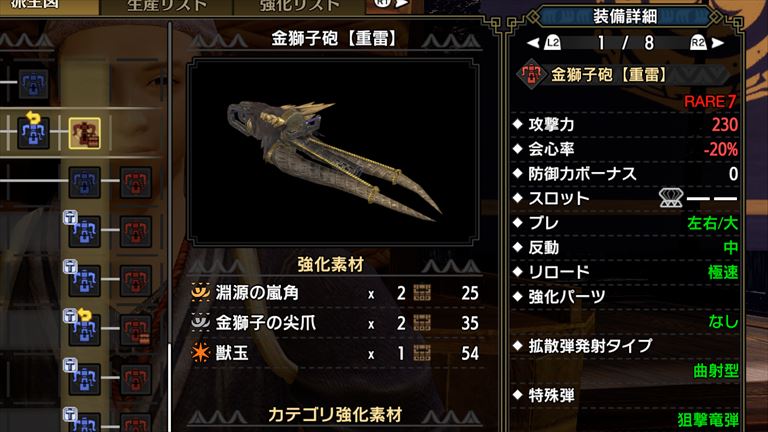This screenshot has width=768, height=432.
Task: Click the 淵源の嵐角 material horn icon
Action: click(x=200, y=292)
